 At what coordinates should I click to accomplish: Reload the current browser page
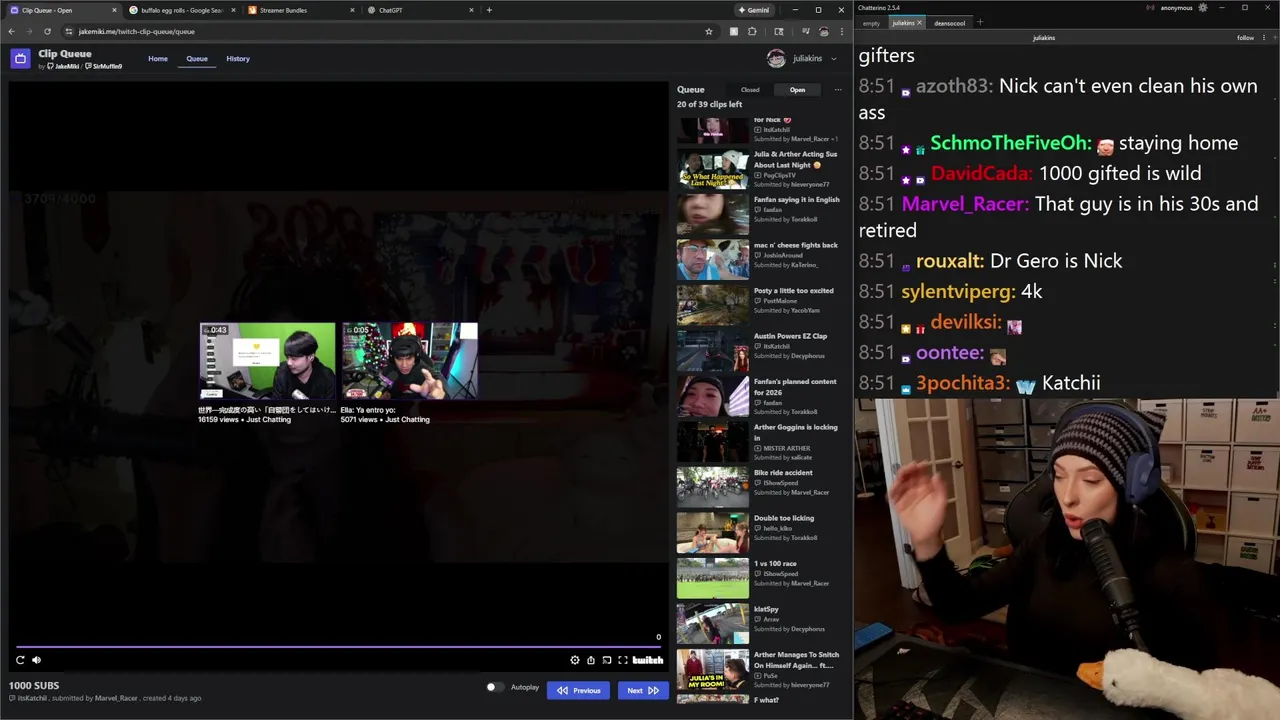[x=47, y=31]
